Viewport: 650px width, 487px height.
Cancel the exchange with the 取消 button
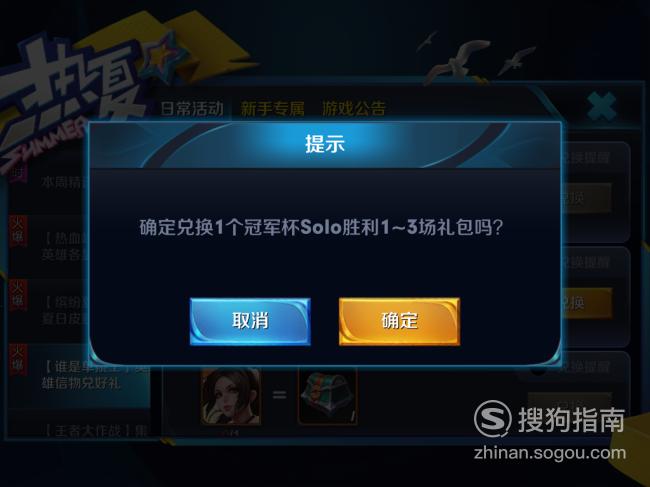[250, 321]
